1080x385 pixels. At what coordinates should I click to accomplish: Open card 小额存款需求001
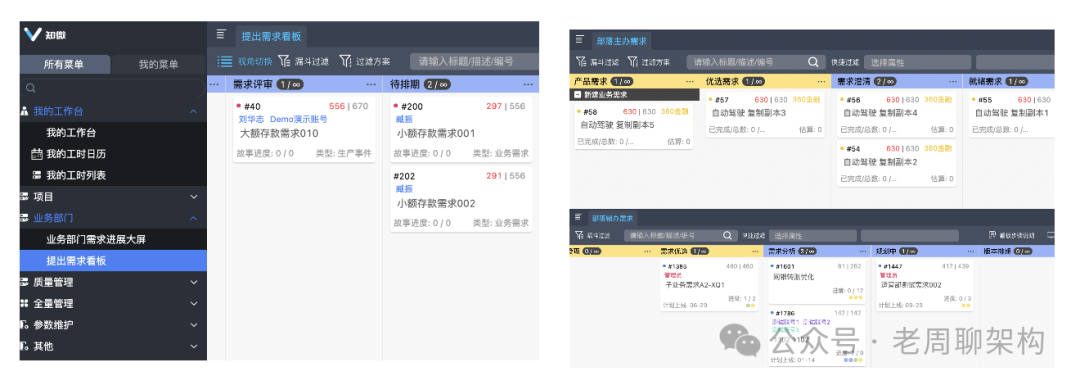[x=461, y=130]
